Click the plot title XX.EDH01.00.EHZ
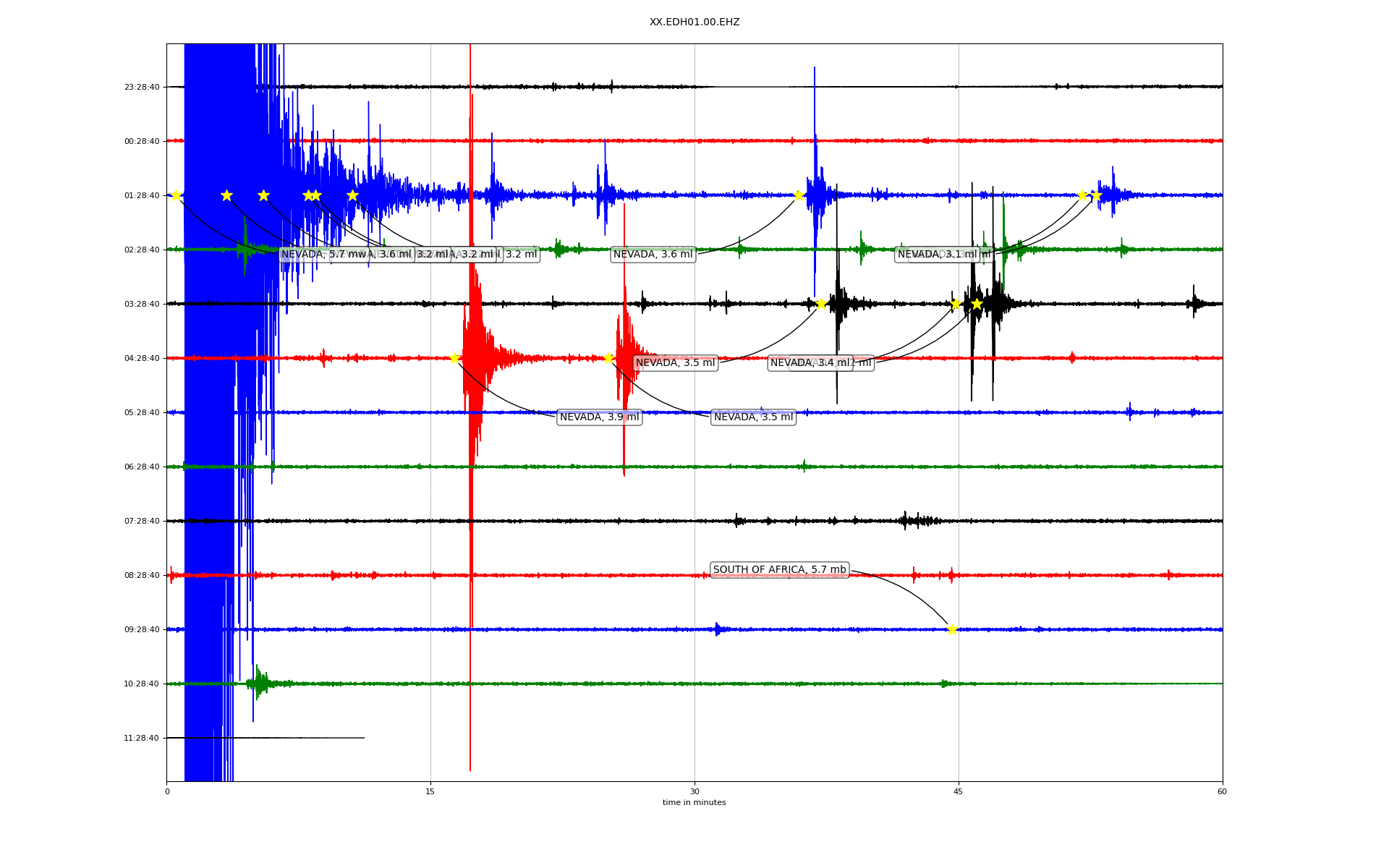The height and width of the screenshot is (868, 1389). click(x=694, y=22)
